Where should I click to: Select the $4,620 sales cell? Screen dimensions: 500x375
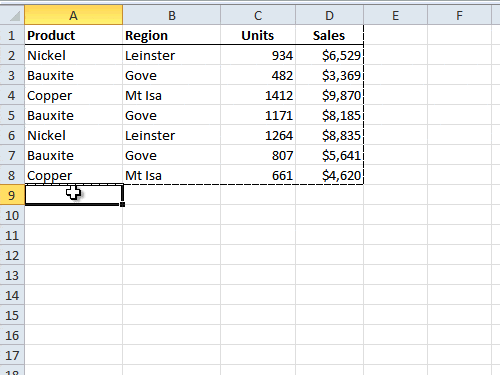(329, 175)
